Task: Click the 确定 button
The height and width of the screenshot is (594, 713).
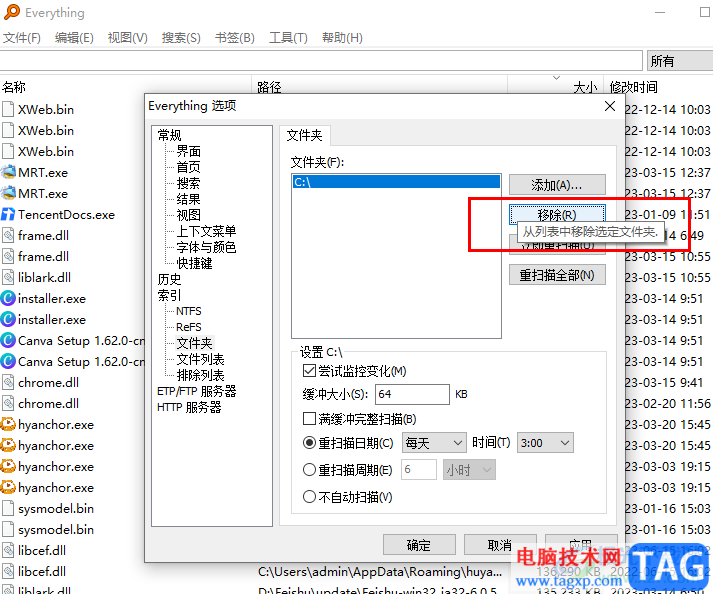Action: point(419,544)
